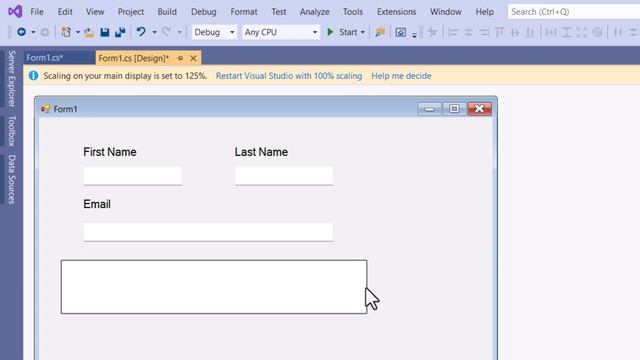Screen dimensions: 640x360
Task: Click Restart Visual Studio with 100% scaling link
Action: click(289, 76)
